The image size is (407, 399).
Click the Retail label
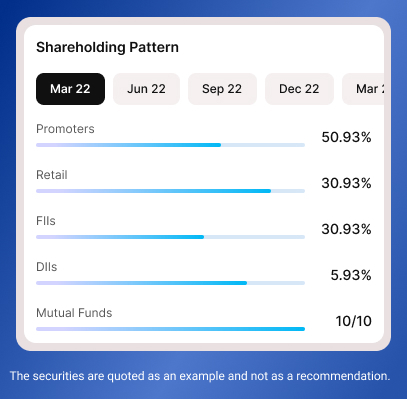pos(52,175)
